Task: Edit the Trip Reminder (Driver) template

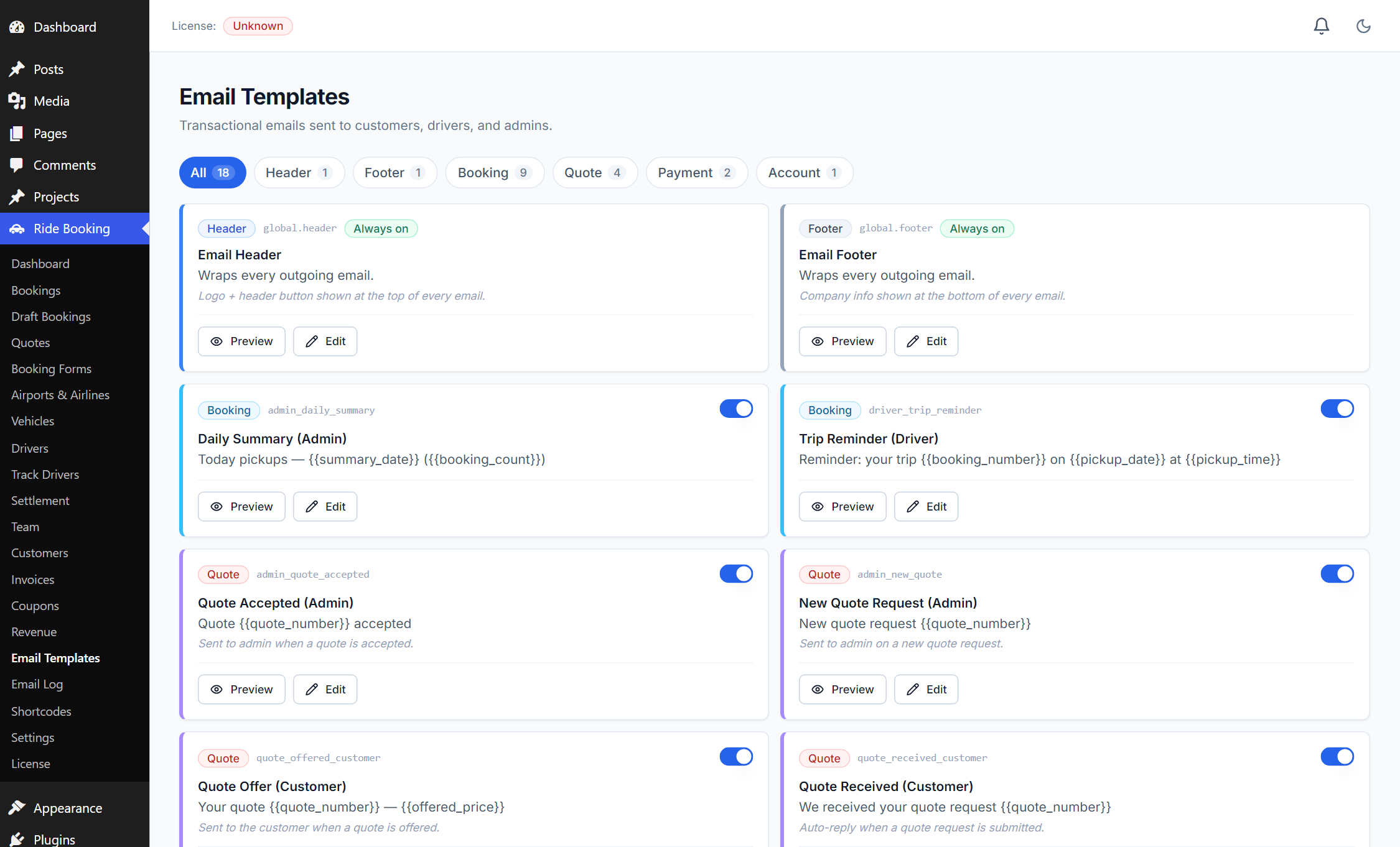Action: coord(926,507)
